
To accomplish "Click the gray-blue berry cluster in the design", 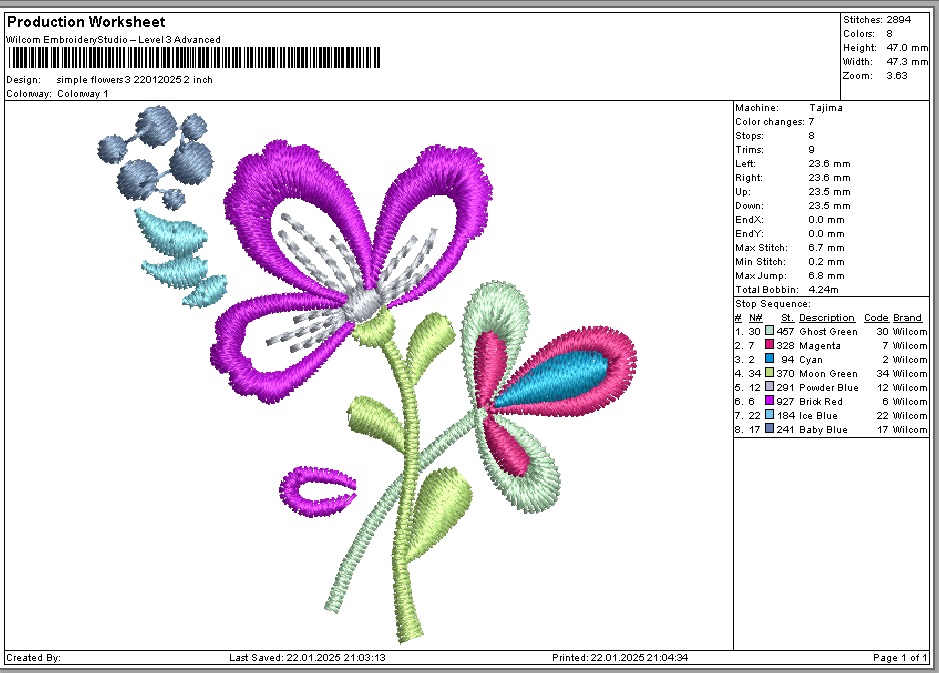I will 156,157.
